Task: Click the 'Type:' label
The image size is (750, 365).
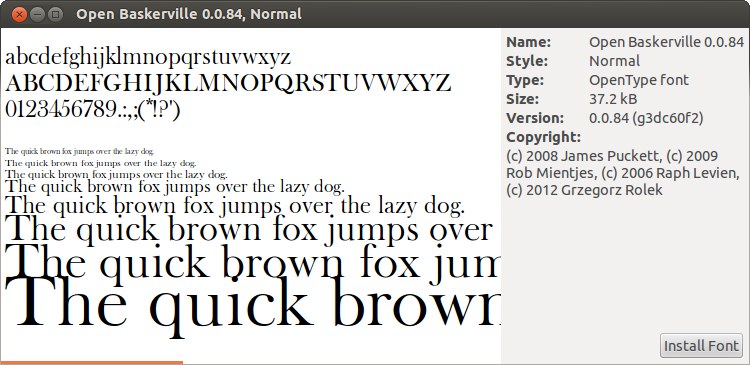Action: click(525, 80)
